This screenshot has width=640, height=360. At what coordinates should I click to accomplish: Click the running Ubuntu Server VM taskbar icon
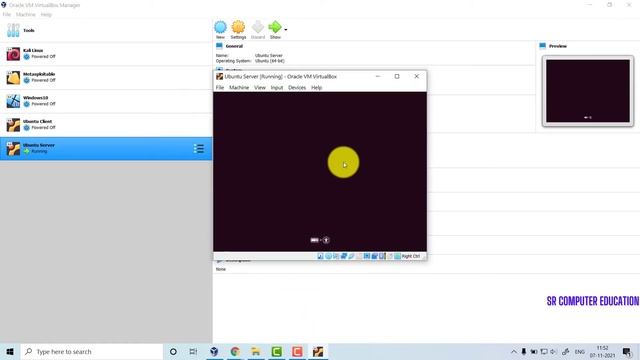click(318, 351)
